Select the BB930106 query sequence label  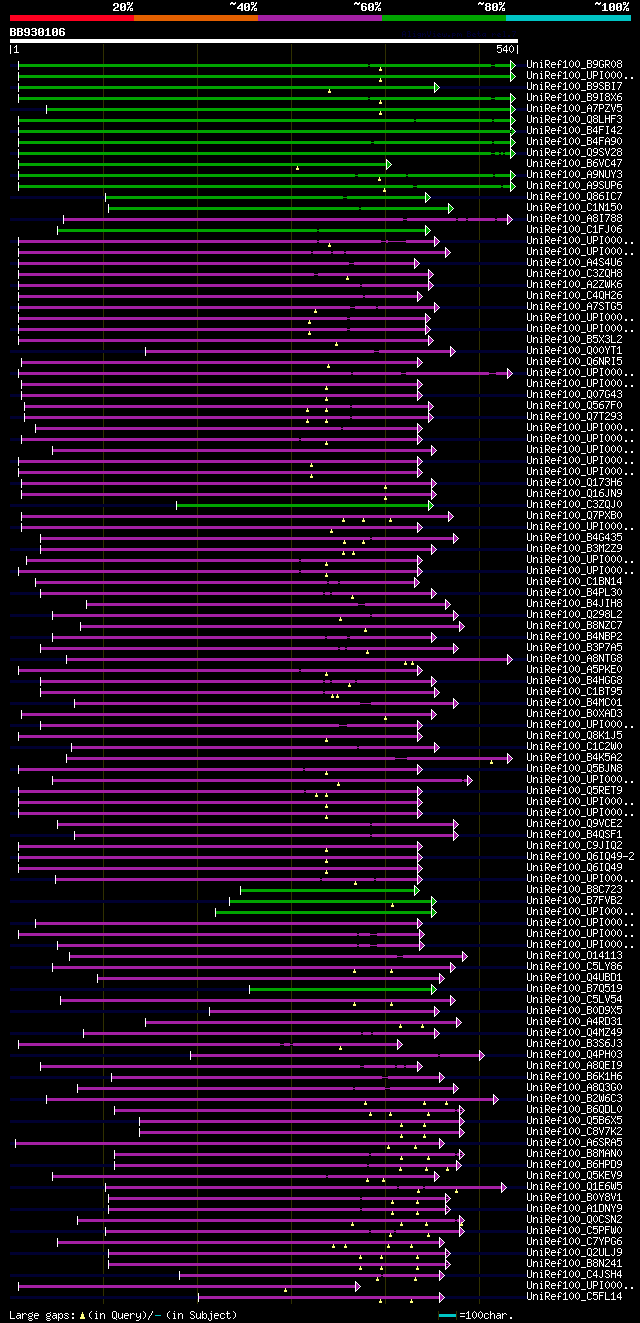(37, 32)
